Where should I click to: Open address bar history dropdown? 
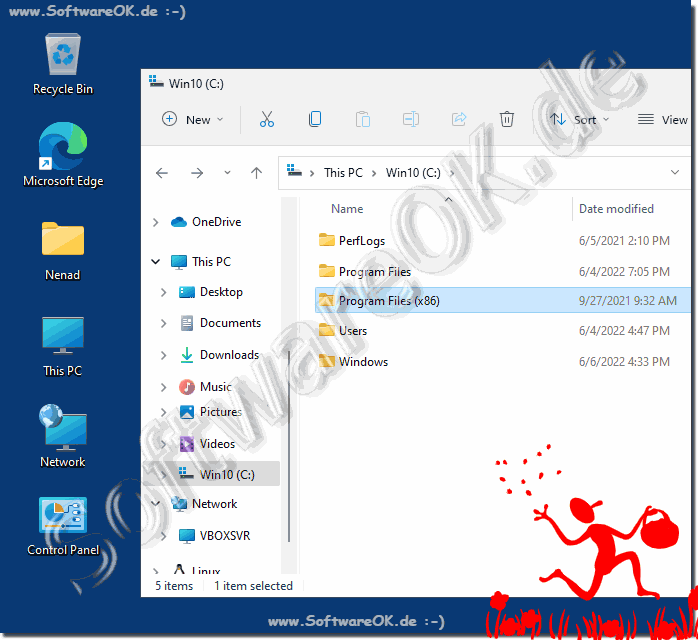(675, 173)
